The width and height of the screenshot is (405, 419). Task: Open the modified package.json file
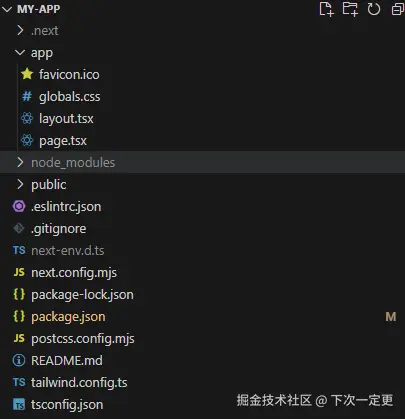pos(68,317)
